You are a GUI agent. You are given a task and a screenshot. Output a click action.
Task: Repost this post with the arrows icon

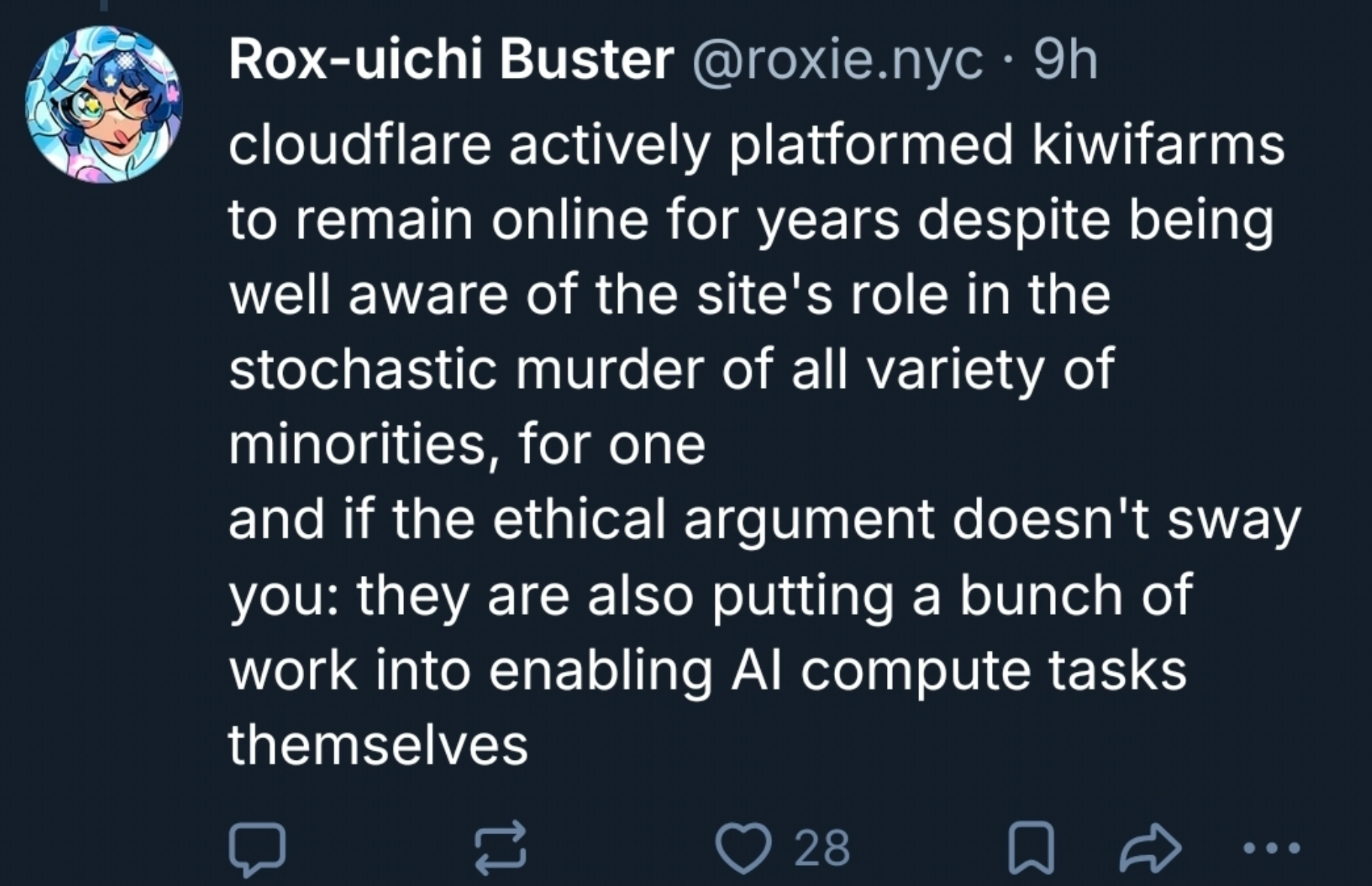pos(501,848)
